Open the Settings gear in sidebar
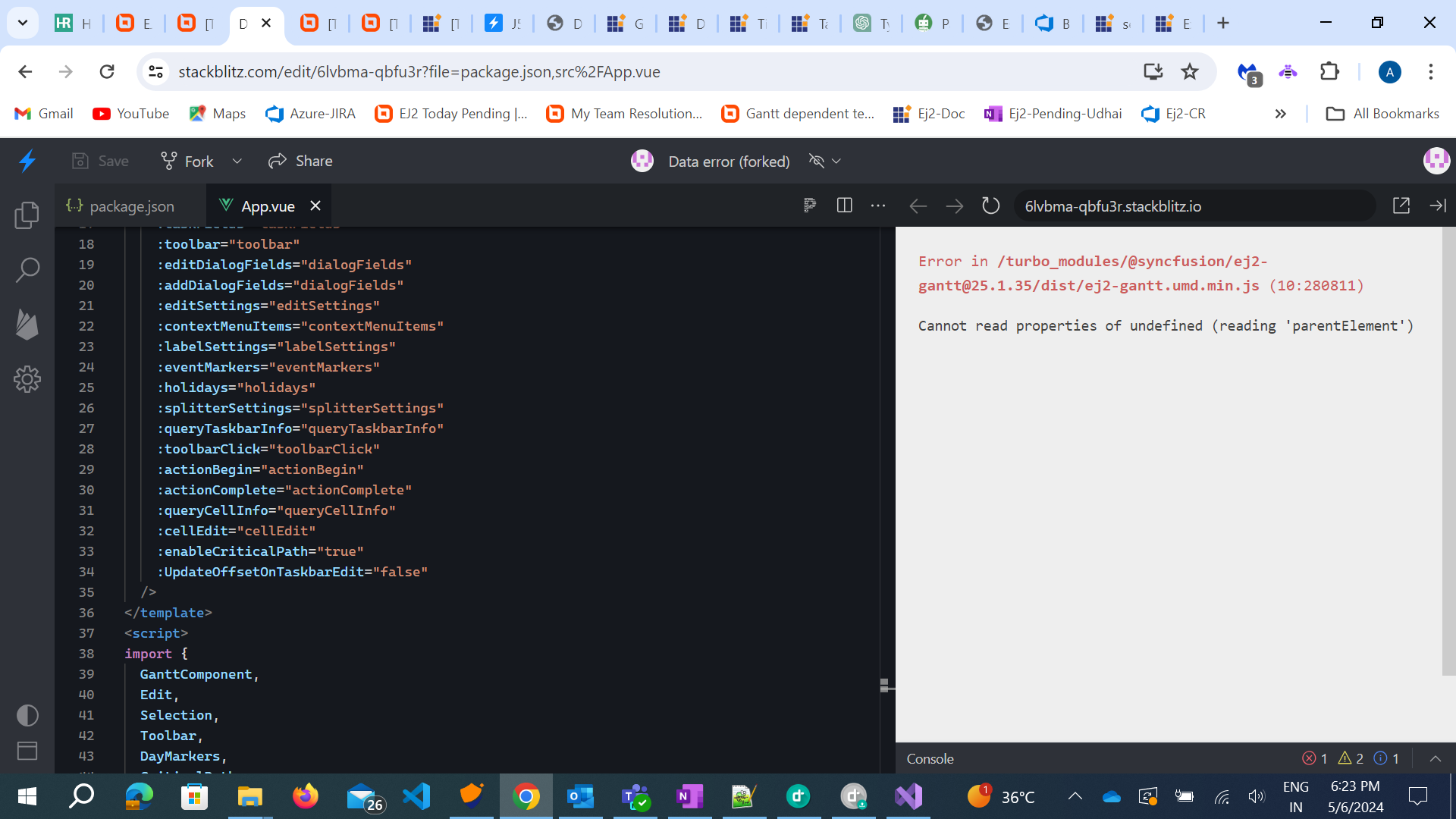Viewport: 1456px width, 819px height. [x=27, y=379]
